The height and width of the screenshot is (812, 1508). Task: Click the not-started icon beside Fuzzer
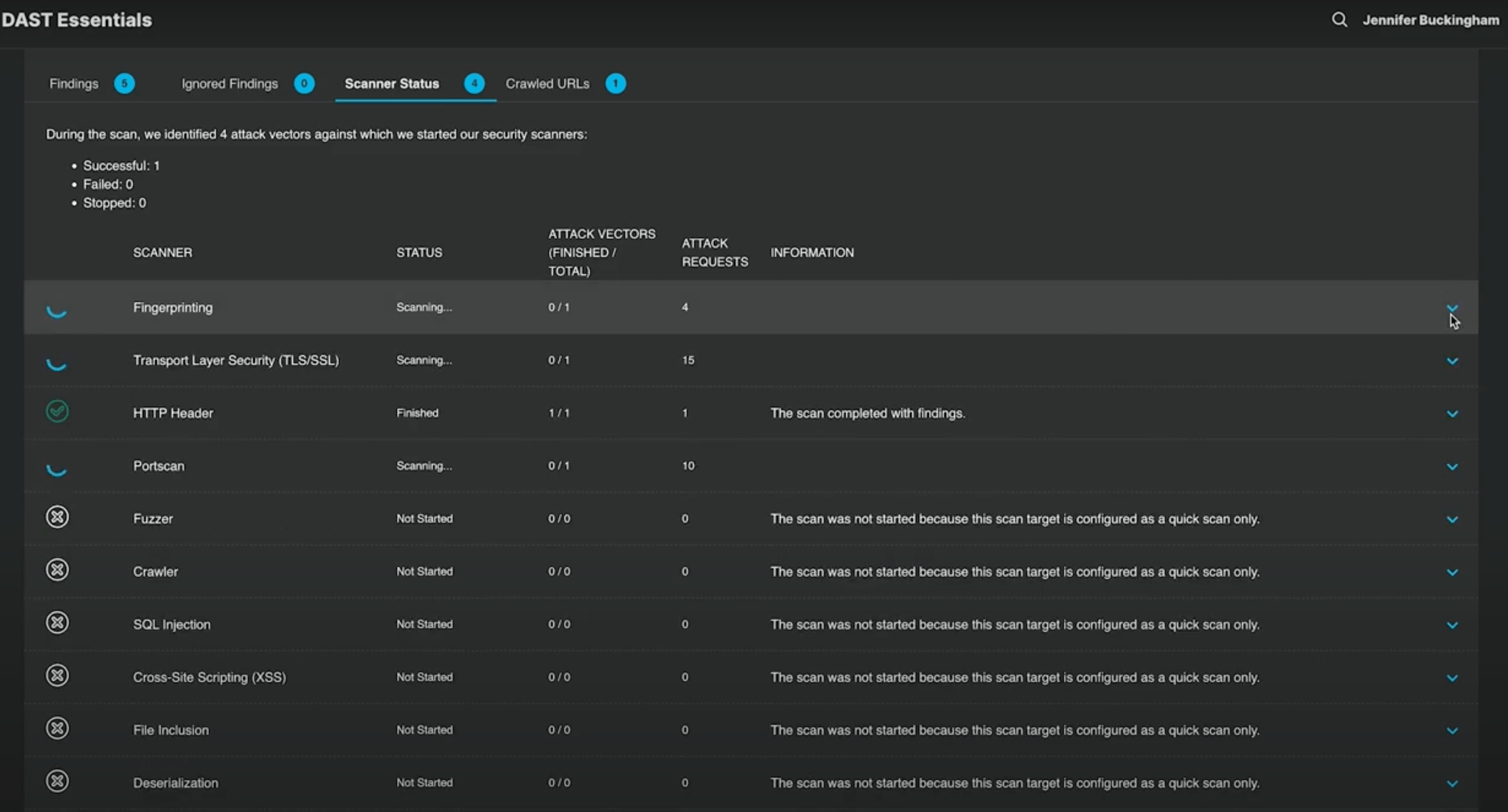coord(58,516)
